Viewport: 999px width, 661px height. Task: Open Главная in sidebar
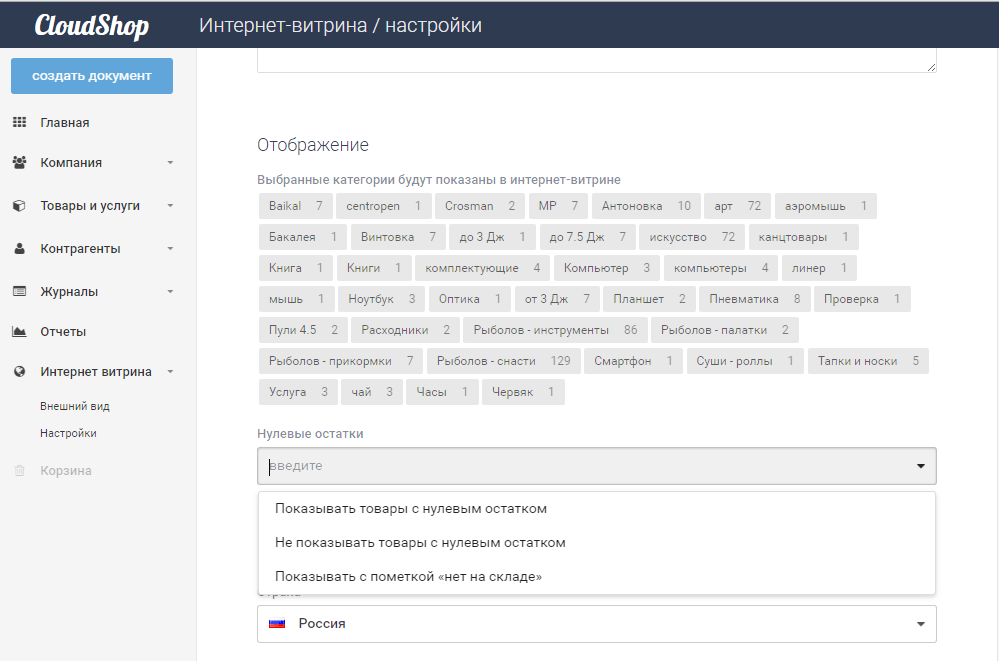pos(64,122)
